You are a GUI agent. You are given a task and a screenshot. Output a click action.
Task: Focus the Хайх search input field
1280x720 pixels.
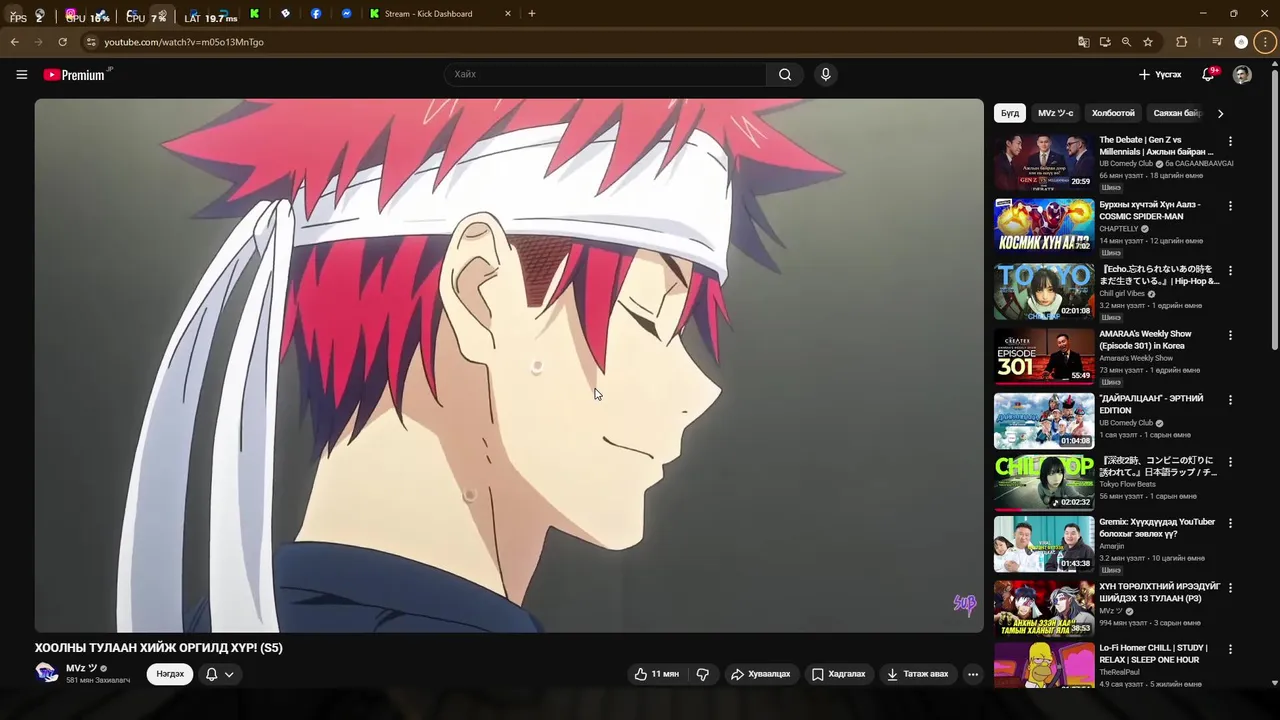tap(605, 74)
